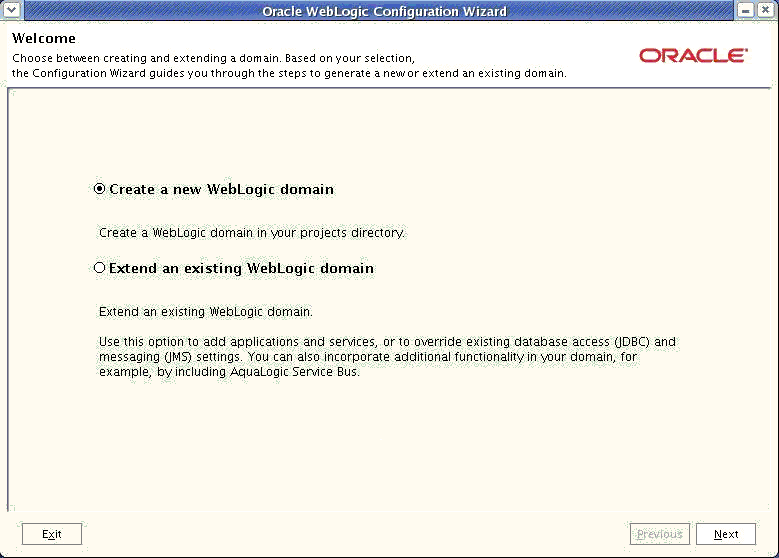
Task: Click the title 'Oracle WebLogic Configuration Wizard'
Action: [x=385, y=11]
